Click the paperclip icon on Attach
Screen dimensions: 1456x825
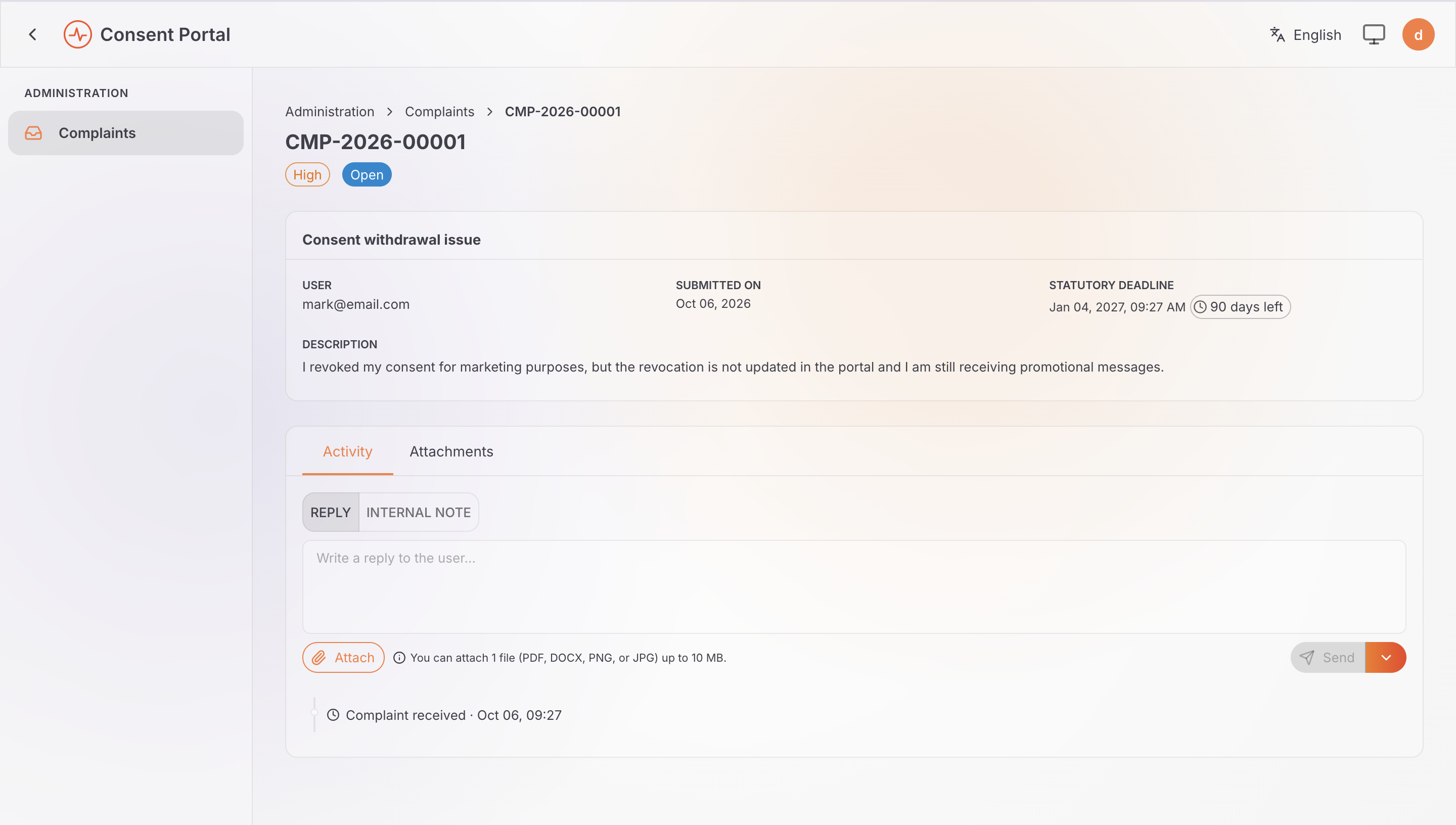pyautogui.click(x=319, y=657)
